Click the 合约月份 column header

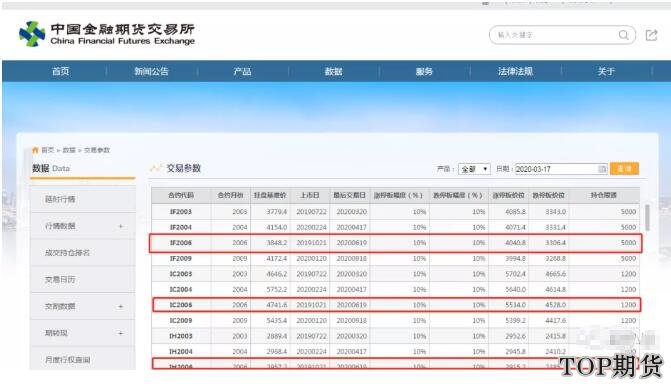[230, 195]
